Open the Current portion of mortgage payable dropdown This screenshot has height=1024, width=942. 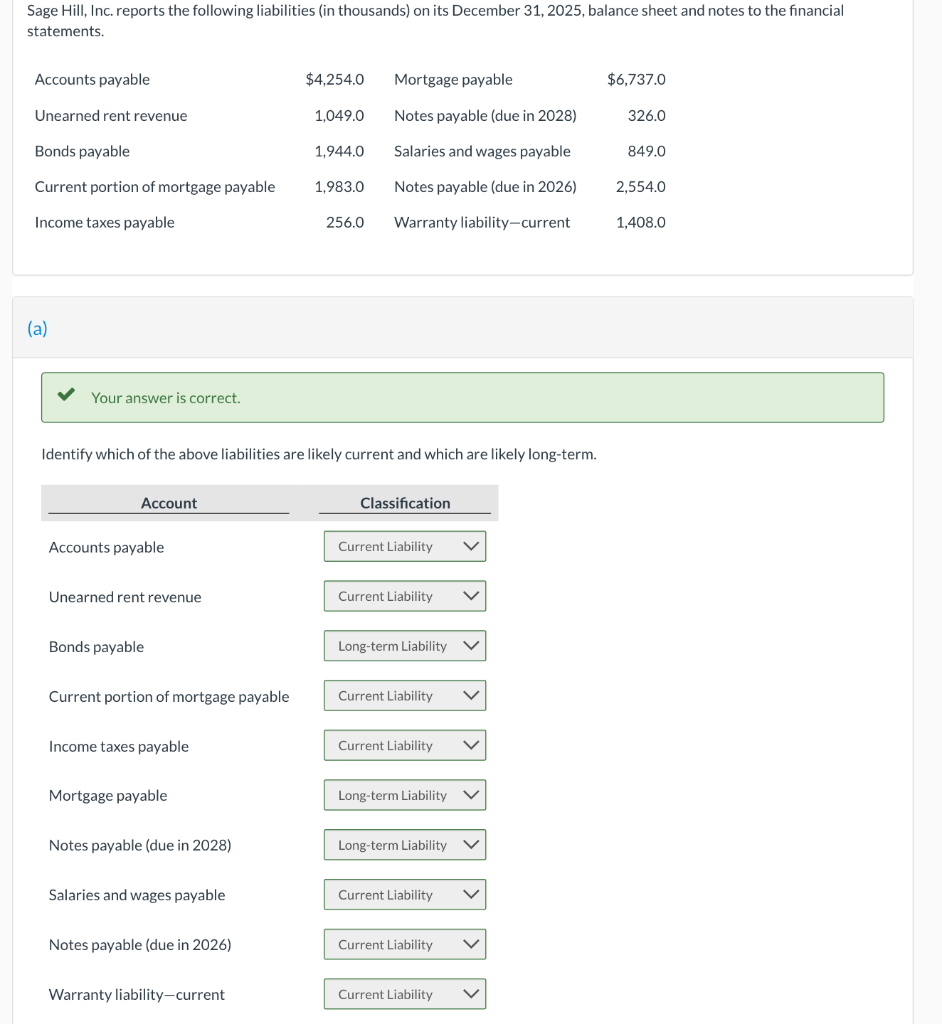tap(404, 695)
